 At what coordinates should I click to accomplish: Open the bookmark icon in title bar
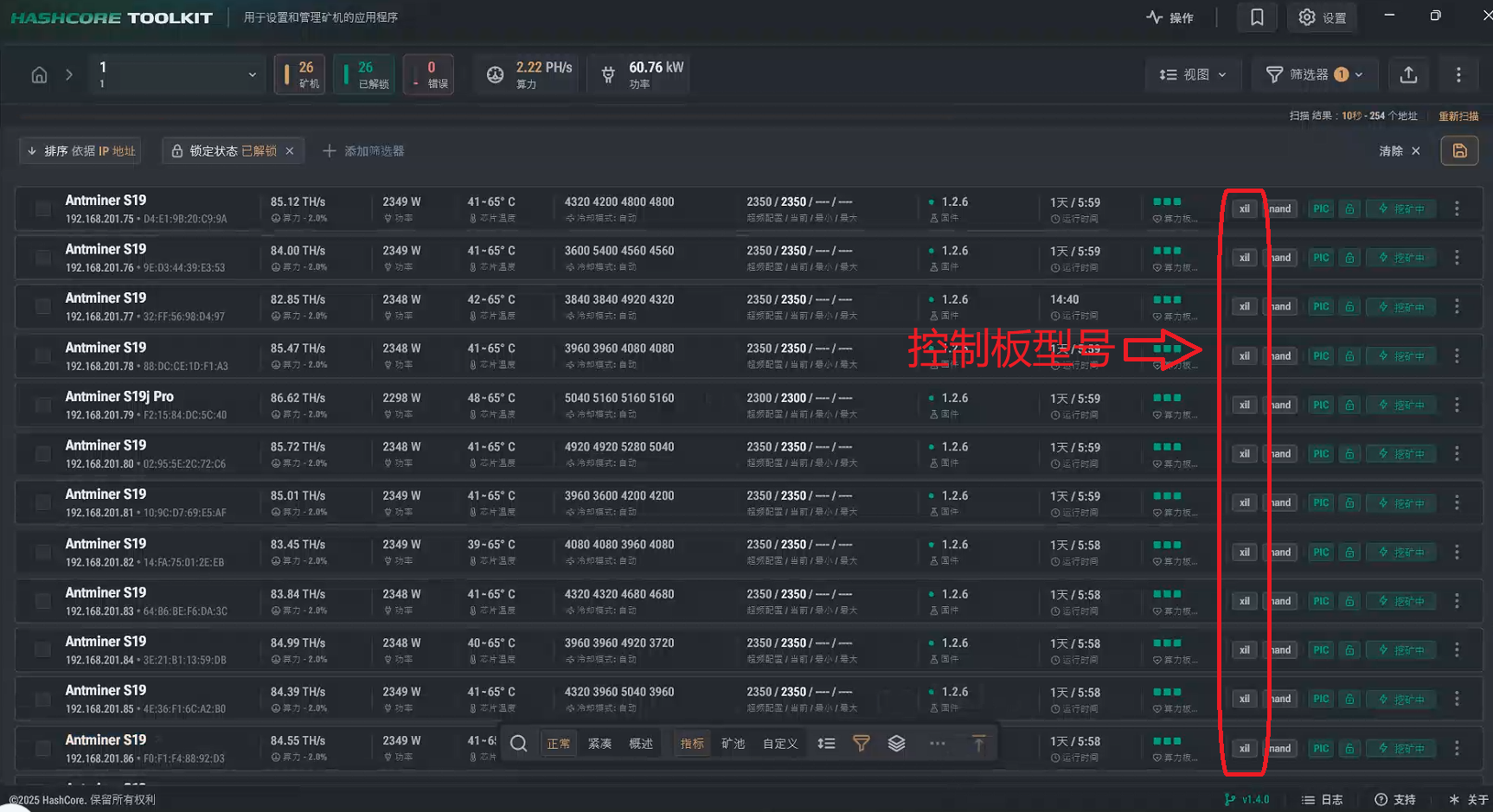point(1257,17)
